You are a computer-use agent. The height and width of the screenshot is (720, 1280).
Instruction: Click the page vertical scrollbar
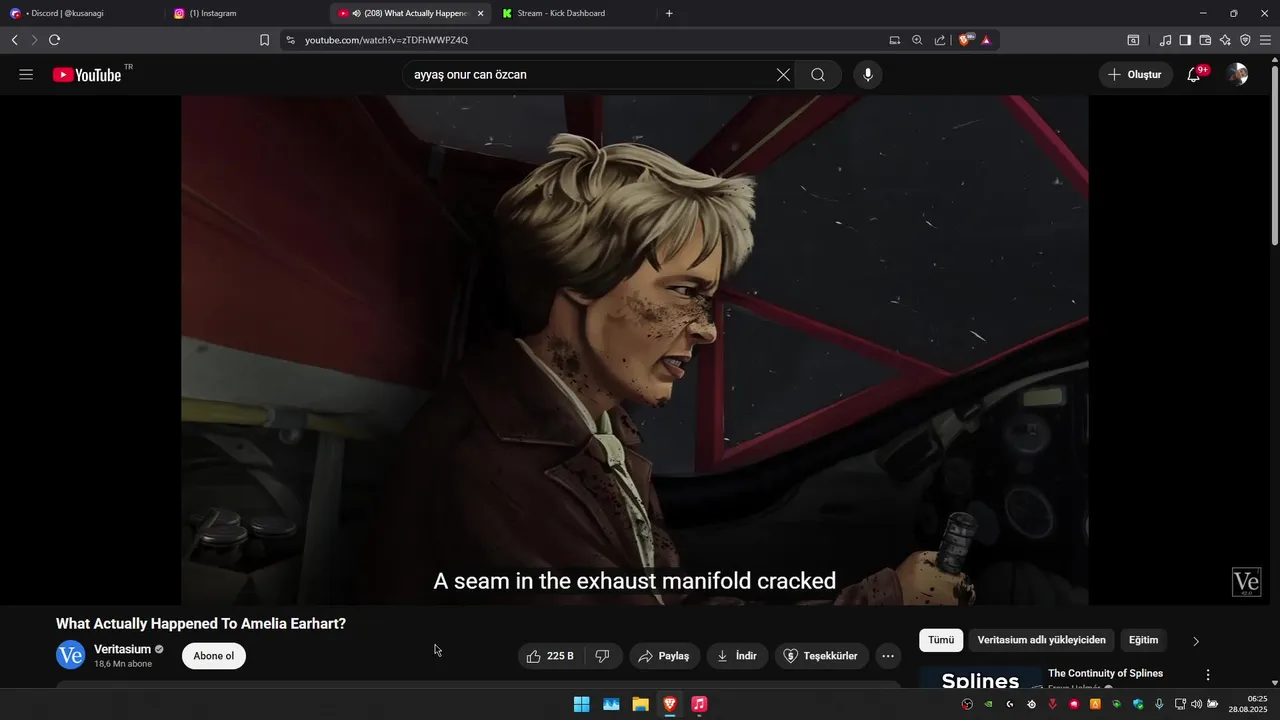click(x=1275, y=153)
